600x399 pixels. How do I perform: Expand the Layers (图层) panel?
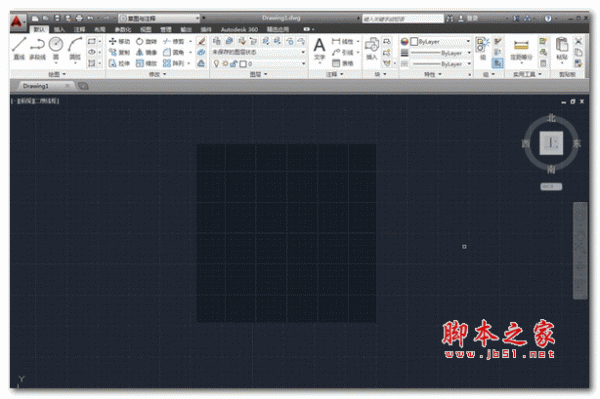tap(258, 74)
